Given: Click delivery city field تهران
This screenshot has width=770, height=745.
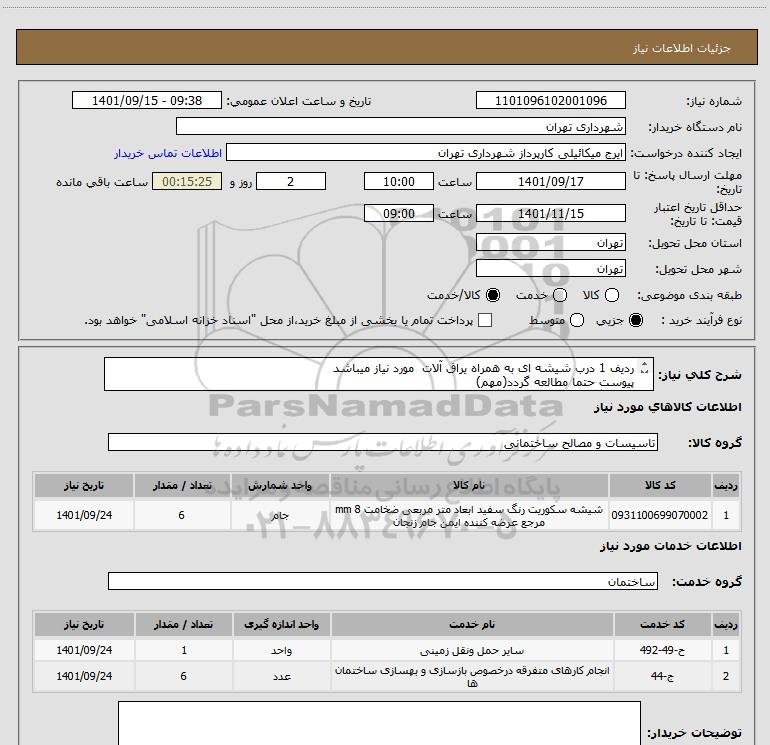Looking at the screenshot, I should pyautogui.click(x=550, y=268).
